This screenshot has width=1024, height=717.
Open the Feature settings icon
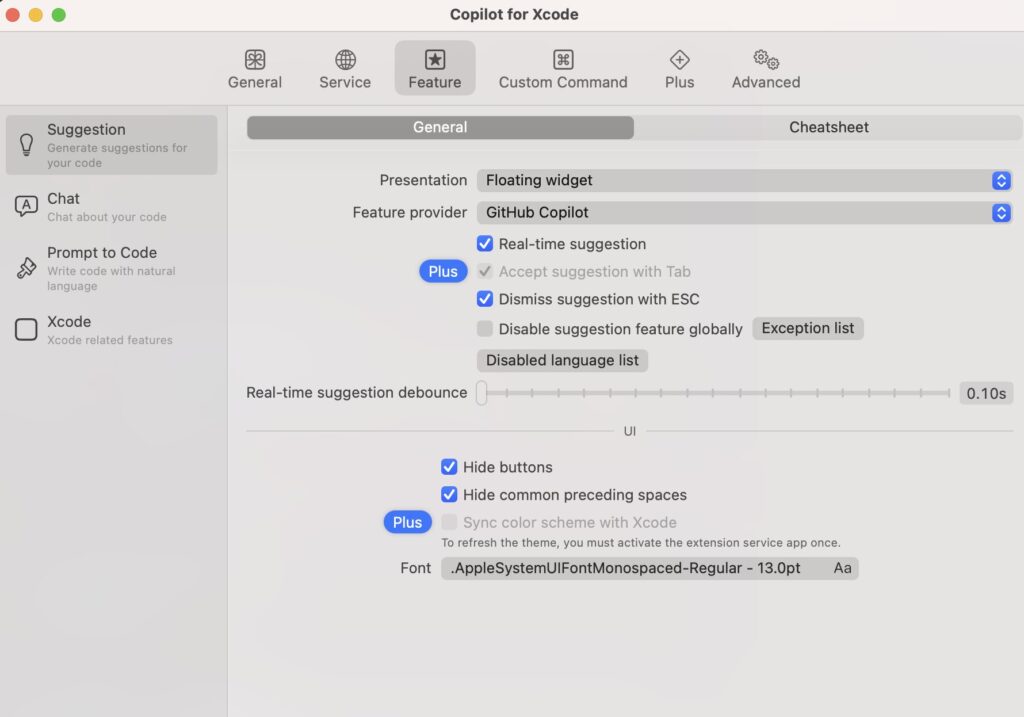click(x=434, y=67)
